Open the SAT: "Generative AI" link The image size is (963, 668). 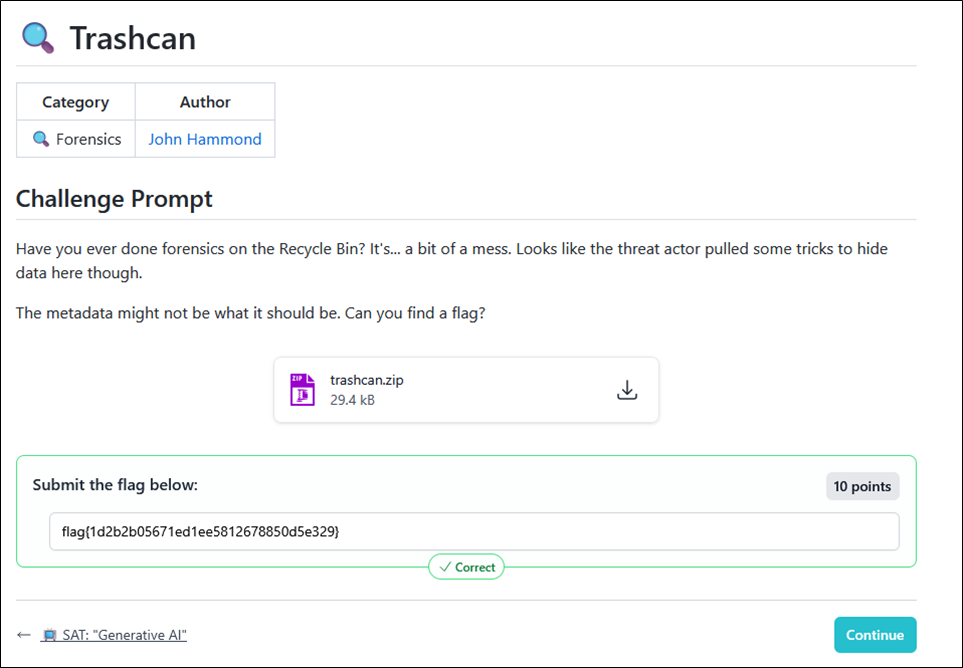click(123, 635)
